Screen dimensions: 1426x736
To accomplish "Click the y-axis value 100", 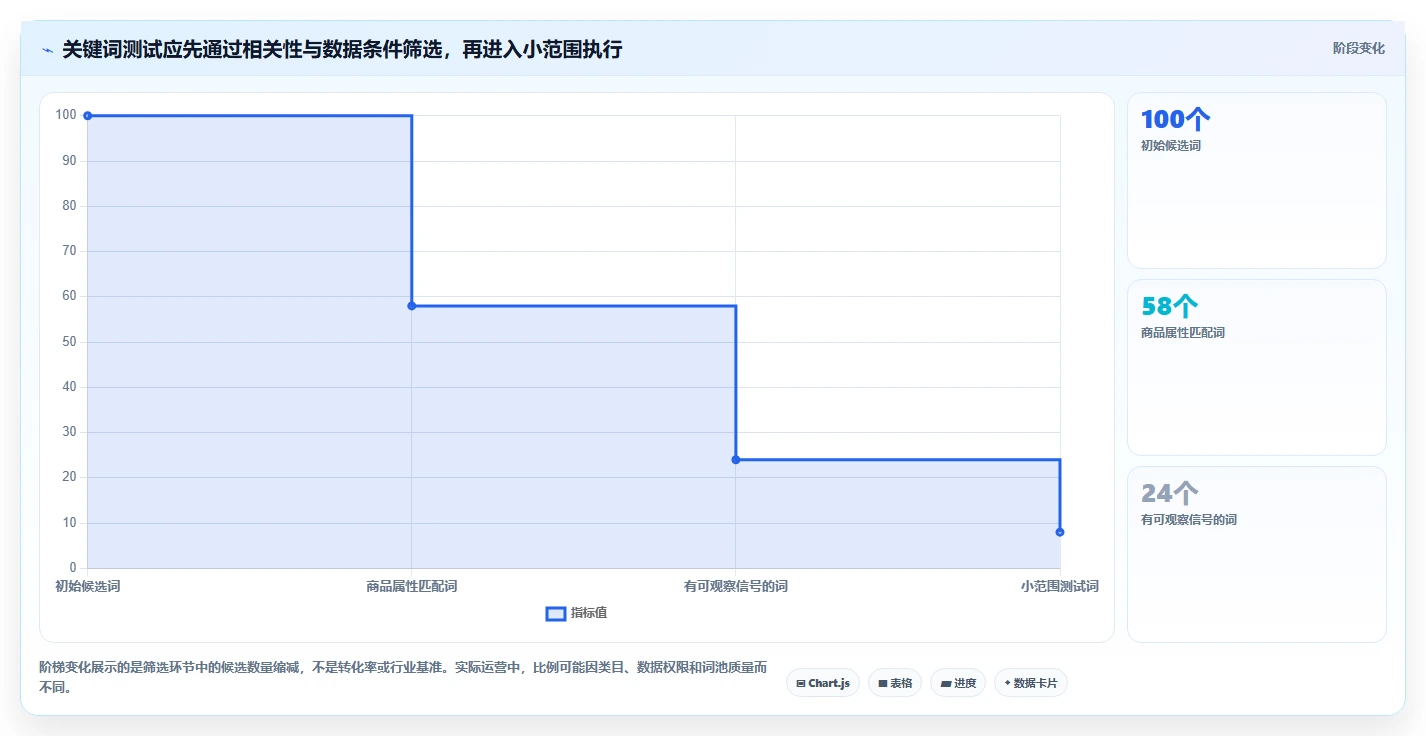I will 66,115.
